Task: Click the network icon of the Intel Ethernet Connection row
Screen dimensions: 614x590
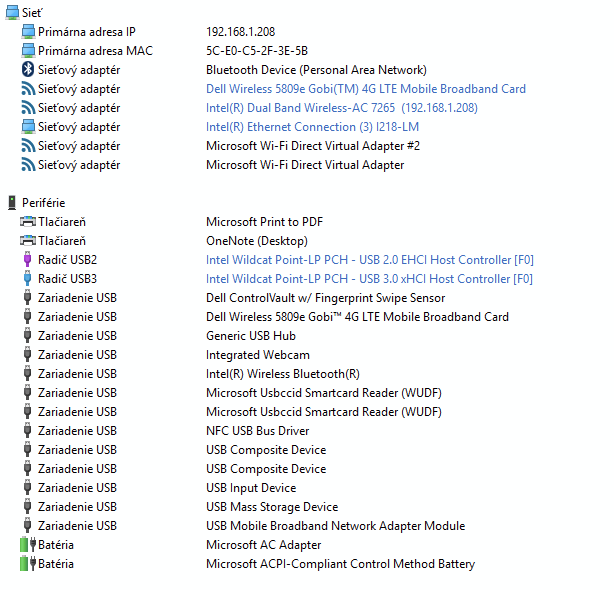Action: 28,127
